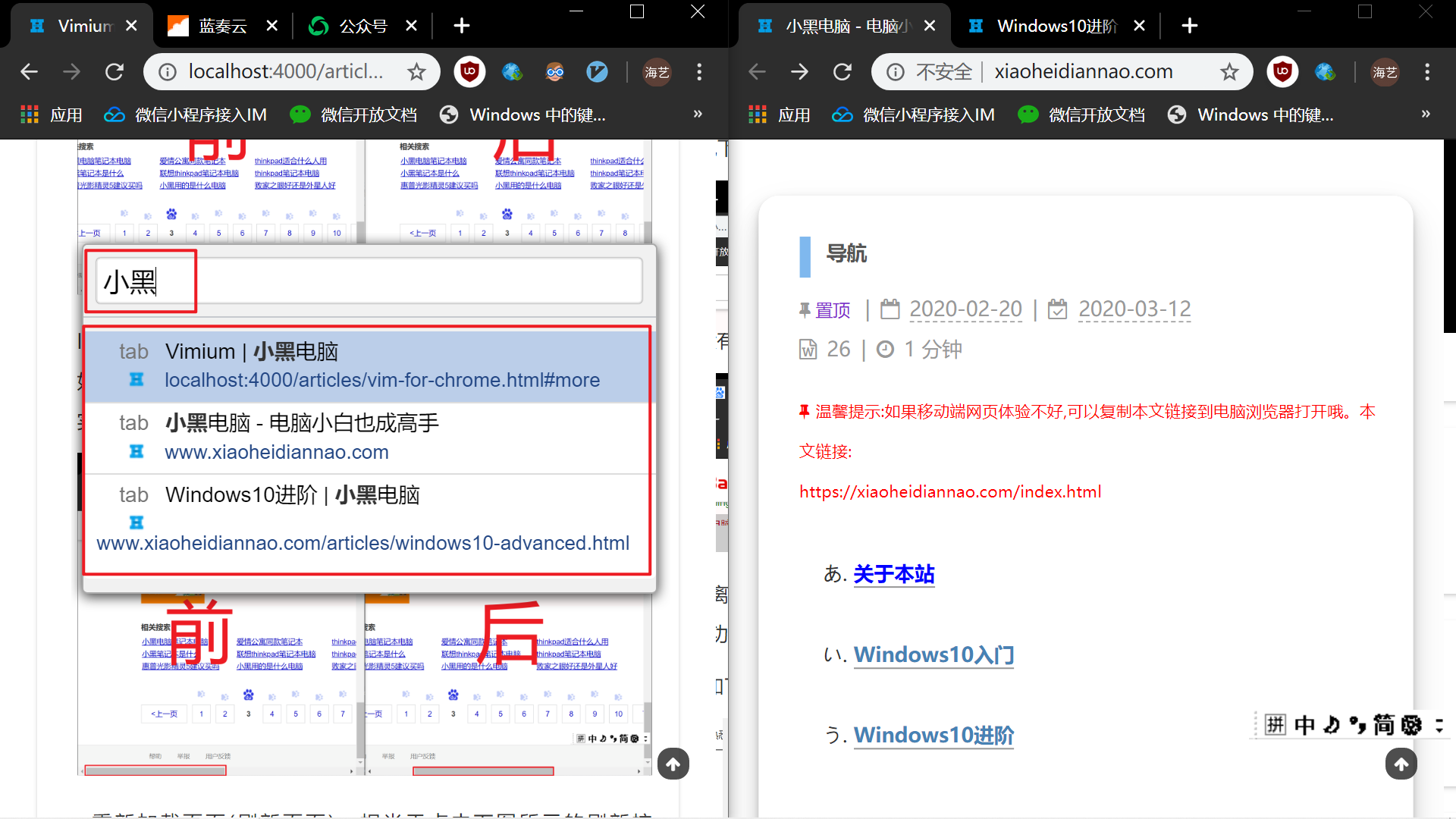Screen dimensions: 1456x819
Task: Click the orange scroll-to-top arrow button
Action: 1401,764
